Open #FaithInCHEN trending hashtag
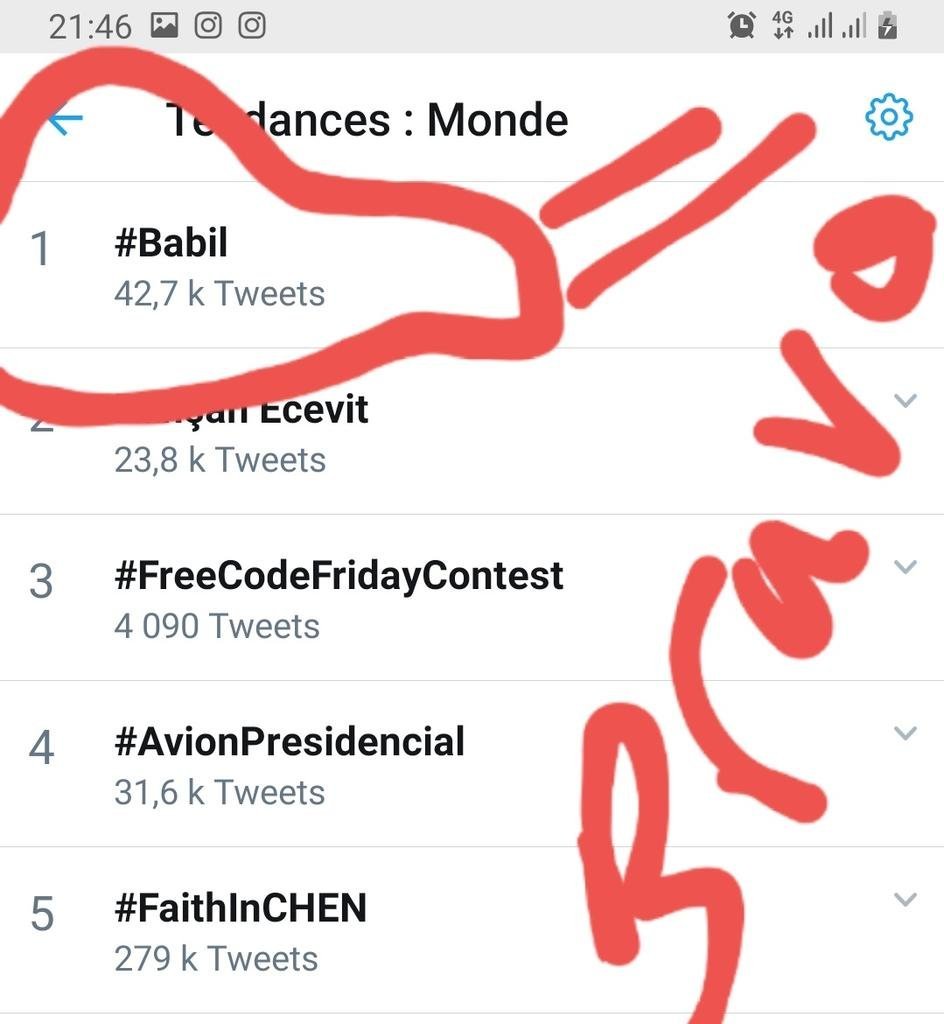 [x=241, y=908]
